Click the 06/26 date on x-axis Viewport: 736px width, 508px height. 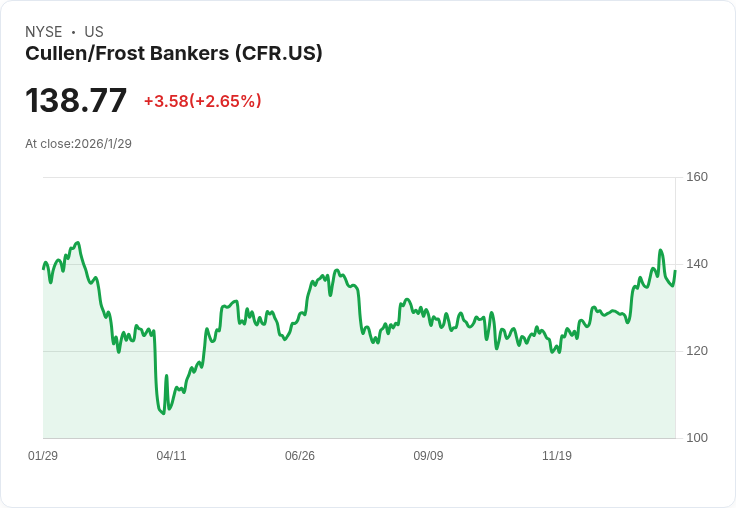[300, 456]
